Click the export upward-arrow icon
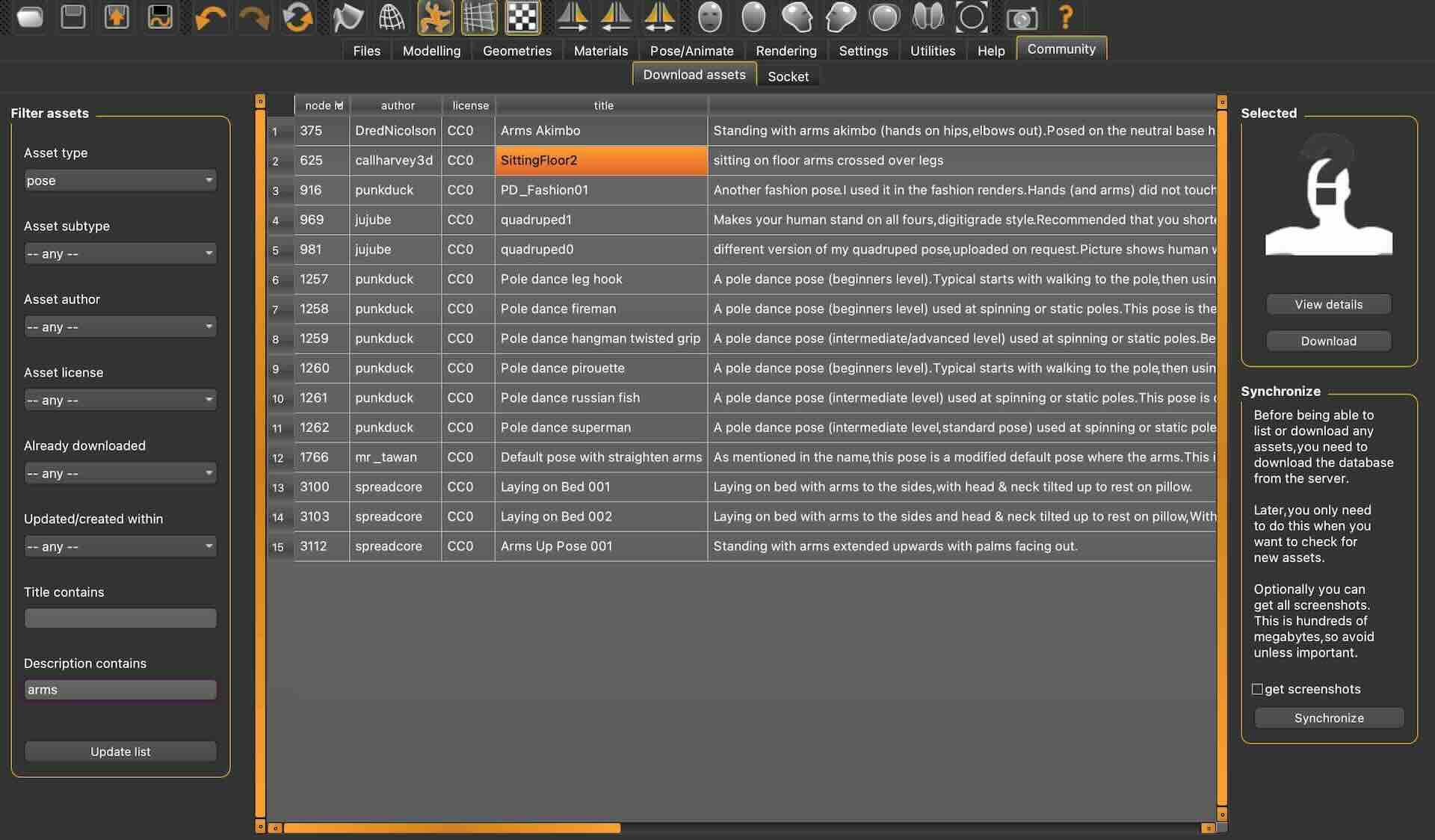Screen dimensions: 1435x840 tap(117, 18)
